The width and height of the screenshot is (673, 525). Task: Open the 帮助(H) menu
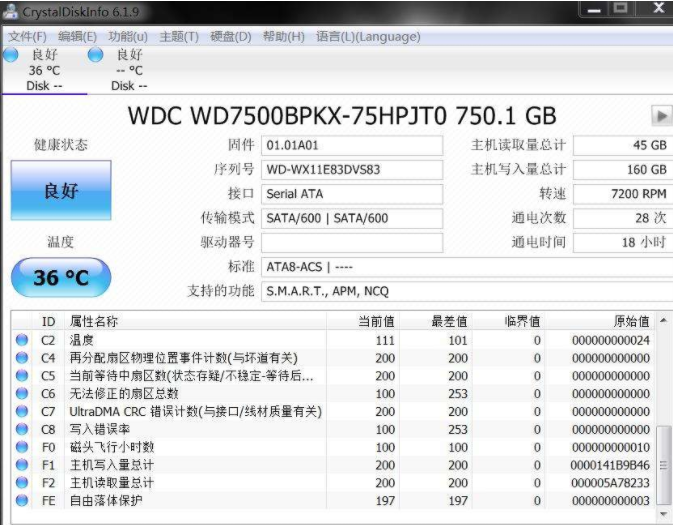(x=283, y=37)
